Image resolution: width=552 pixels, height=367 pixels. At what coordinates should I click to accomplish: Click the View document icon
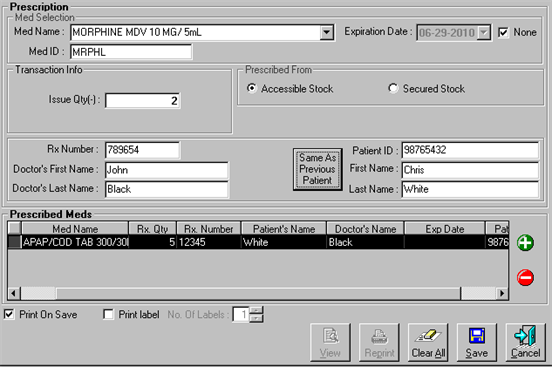tap(331, 336)
